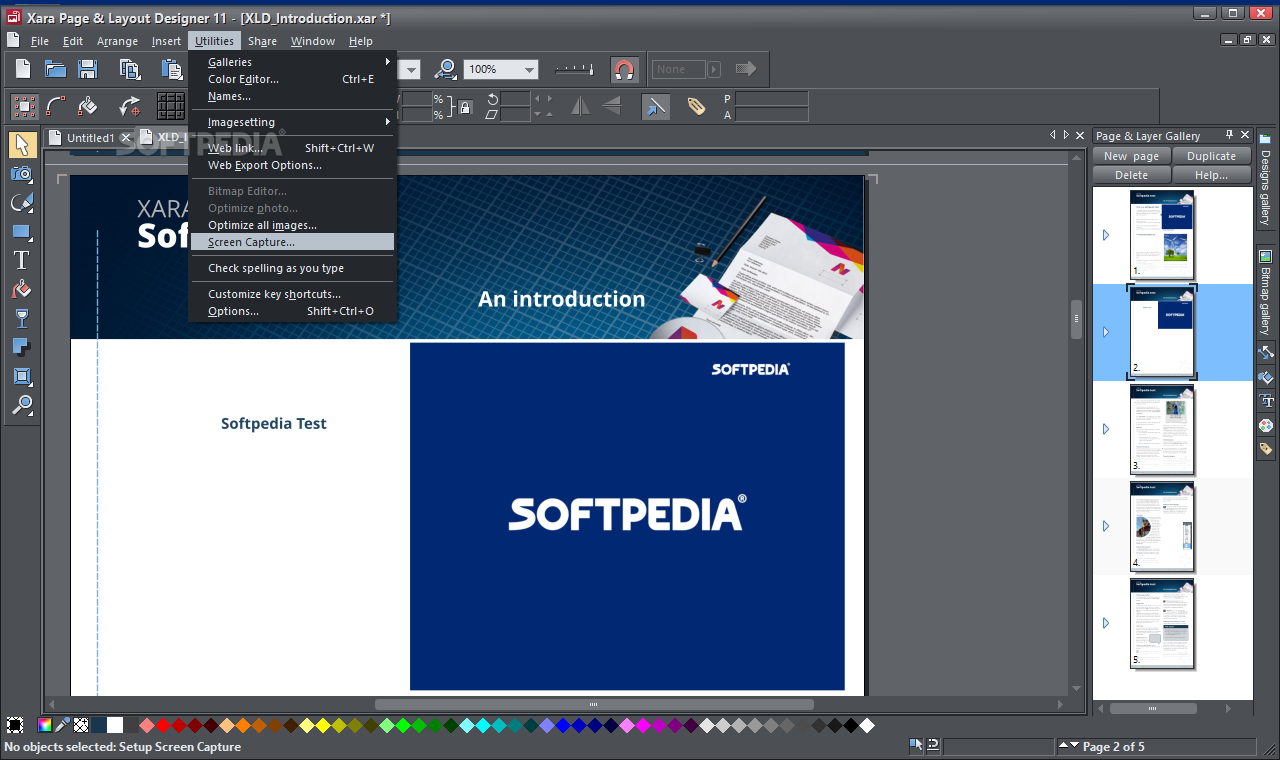Open the fonts gallery side icon
This screenshot has width=1280, height=760.
(1266, 401)
